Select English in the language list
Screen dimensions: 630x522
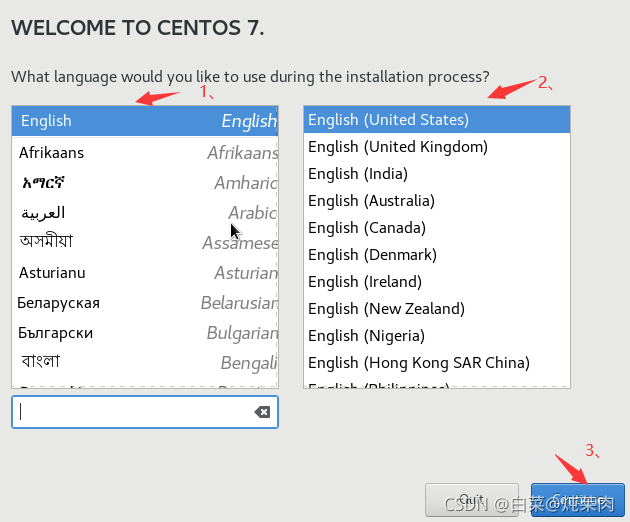coord(145,121)
